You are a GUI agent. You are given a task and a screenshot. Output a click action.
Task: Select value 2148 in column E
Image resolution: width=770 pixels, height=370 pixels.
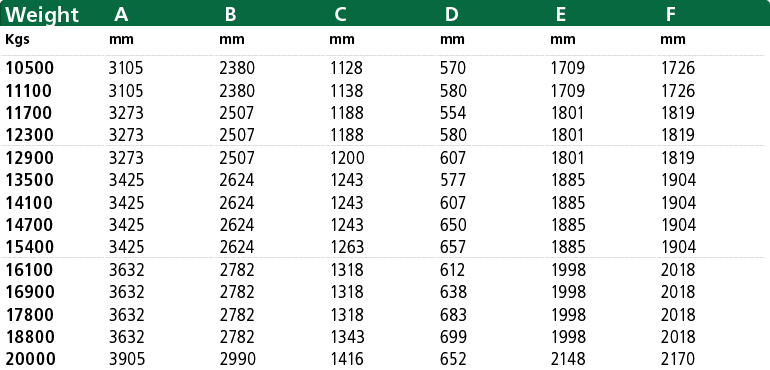tap(568, 359)
